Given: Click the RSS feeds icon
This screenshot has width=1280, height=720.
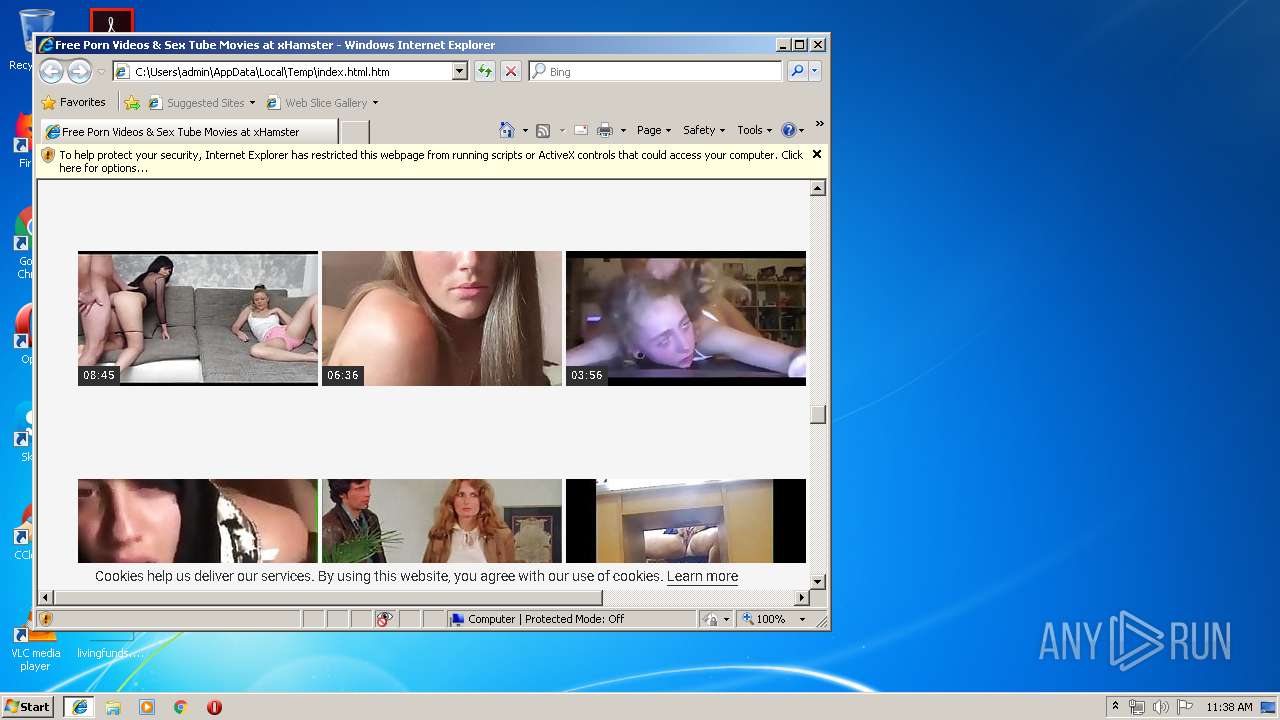Looking at the screenshot, I should point(543,130).
